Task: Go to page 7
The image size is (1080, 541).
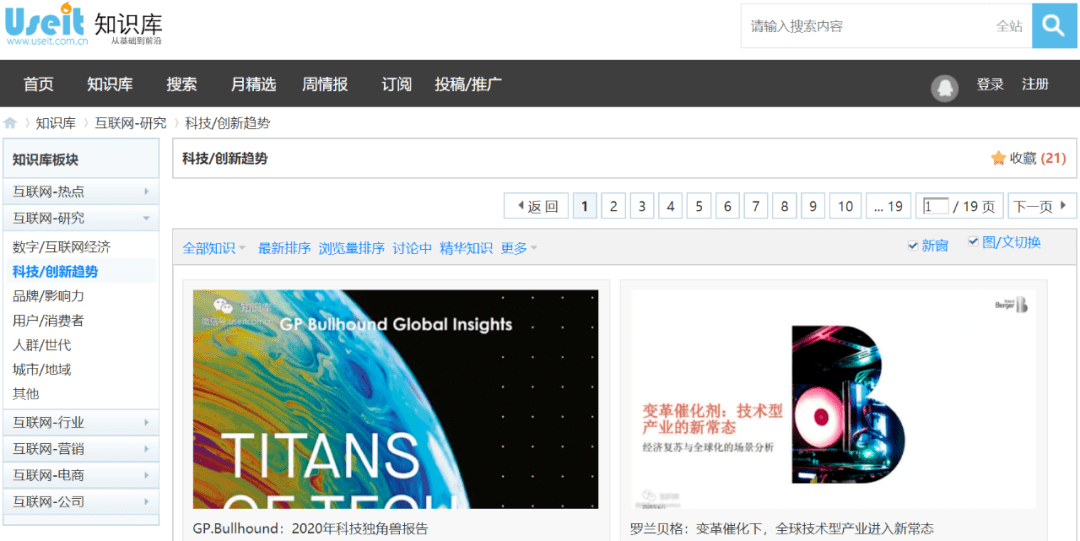Action: click(x=756, y=206)
